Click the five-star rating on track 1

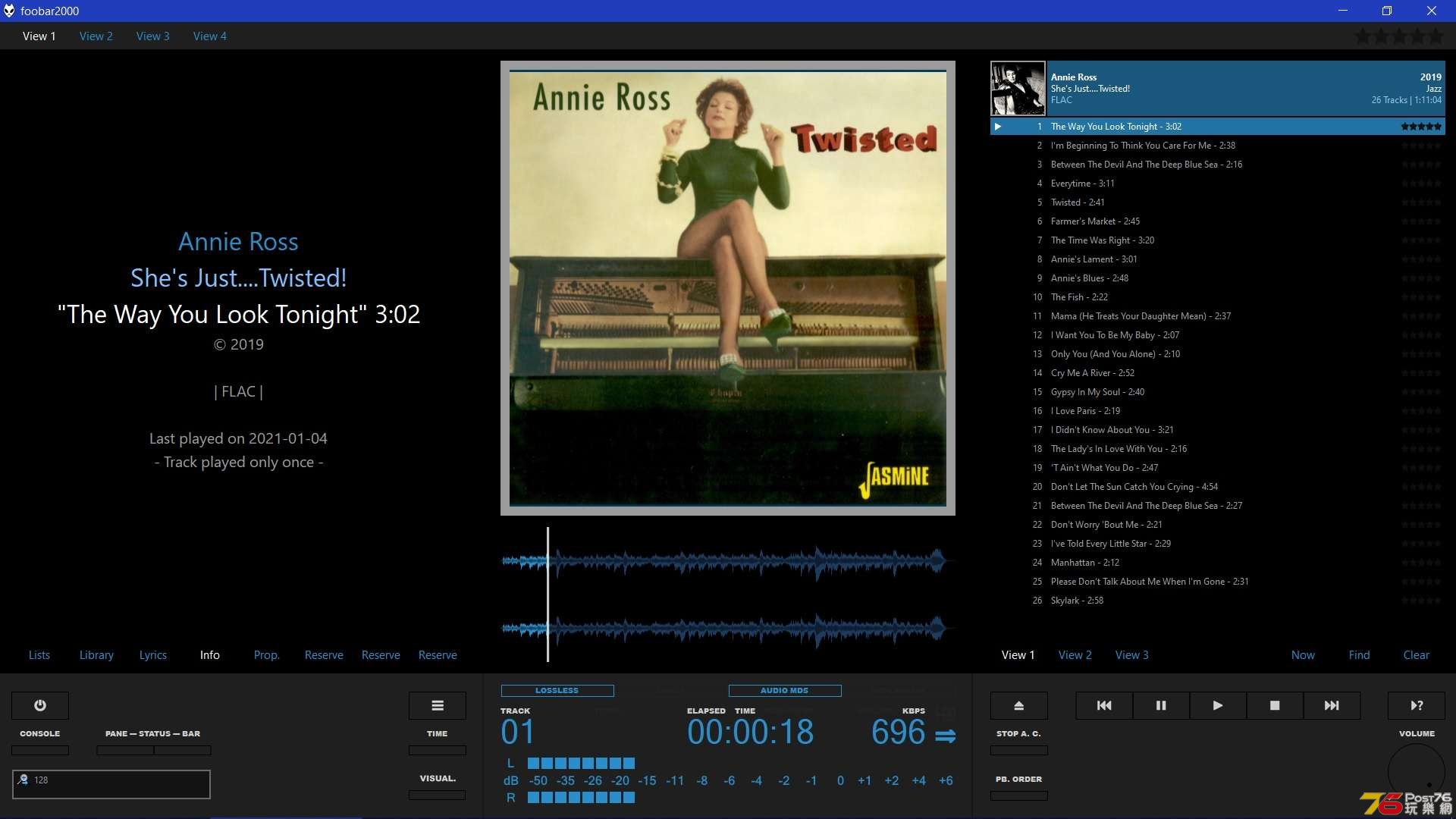[1421, 127]
